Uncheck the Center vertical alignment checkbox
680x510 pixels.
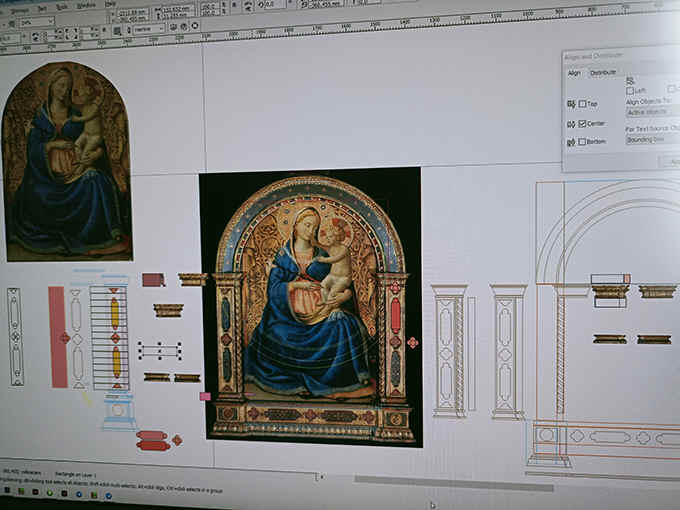[582, 124]
